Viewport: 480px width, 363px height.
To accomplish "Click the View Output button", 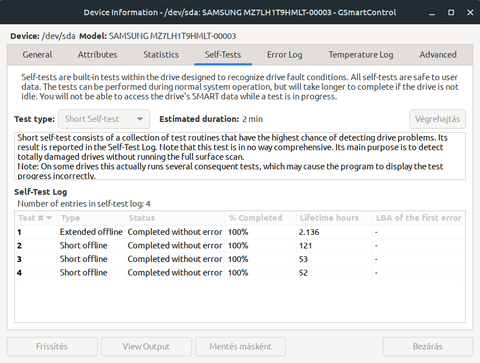I will 146,347.
